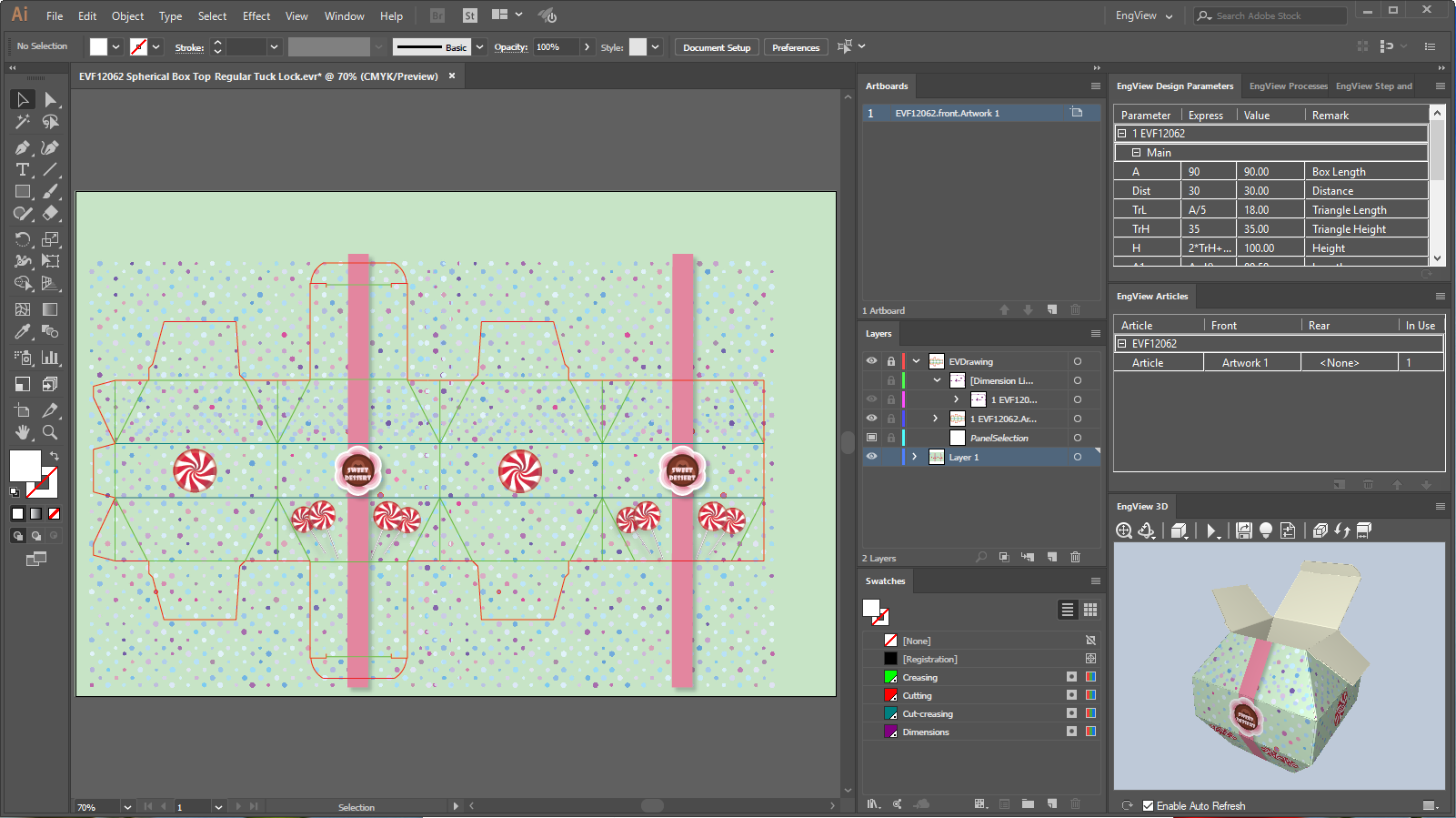
Task: Select the Hand tool
Action: pyautogui.click(x=23, y=432)
